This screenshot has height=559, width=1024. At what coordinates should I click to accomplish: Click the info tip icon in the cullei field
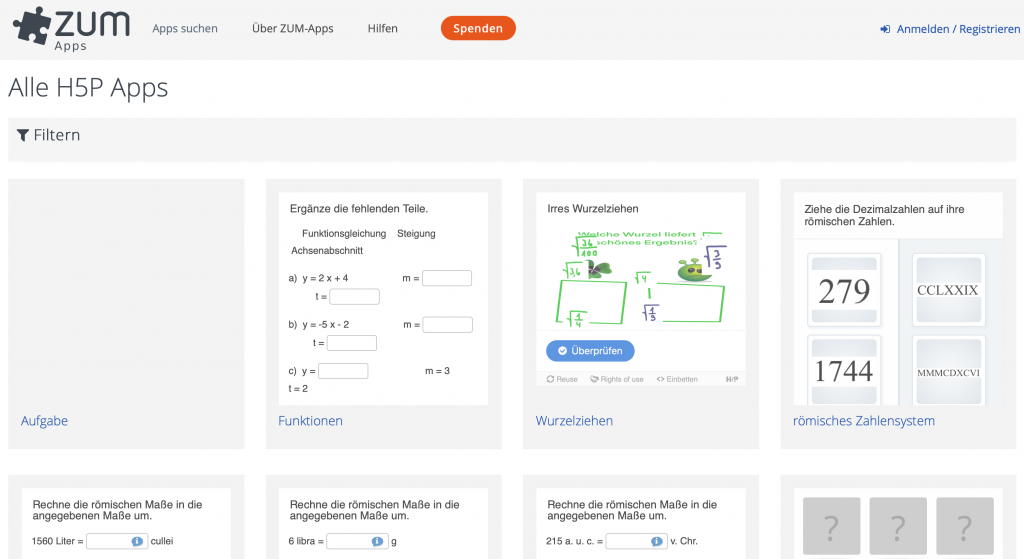tap(138, 541)
